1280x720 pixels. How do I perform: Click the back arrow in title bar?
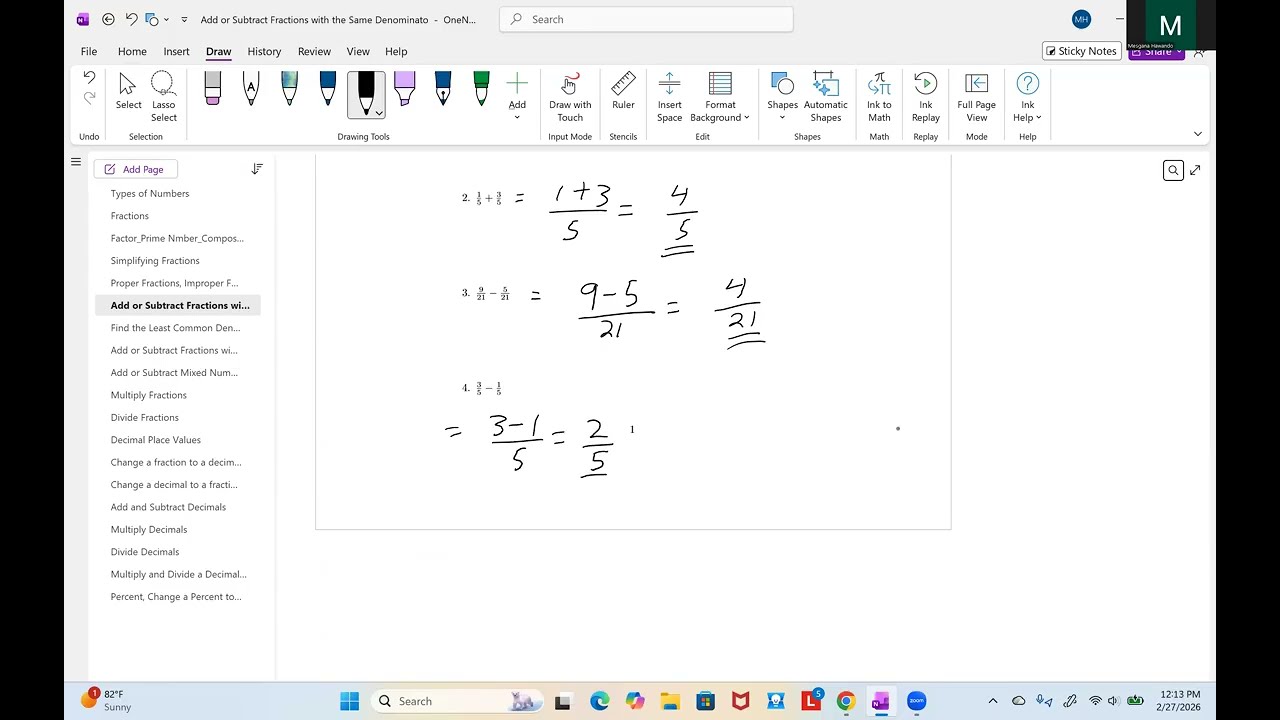[x=108, y=19]
